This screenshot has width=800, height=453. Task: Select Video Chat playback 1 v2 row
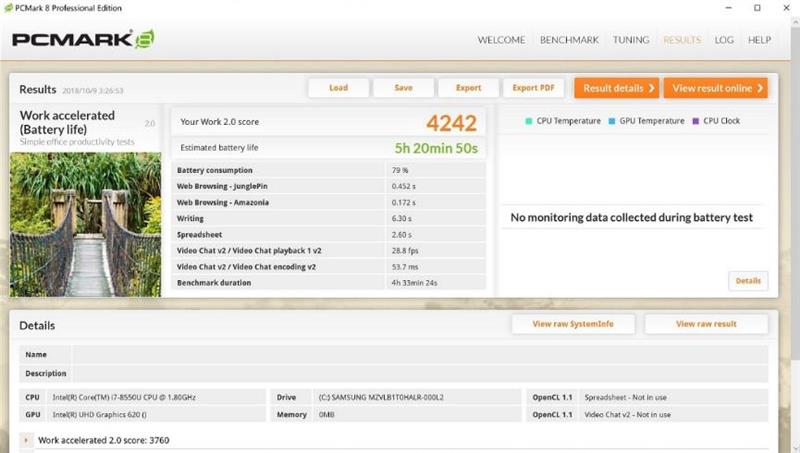tap(329, 250)
